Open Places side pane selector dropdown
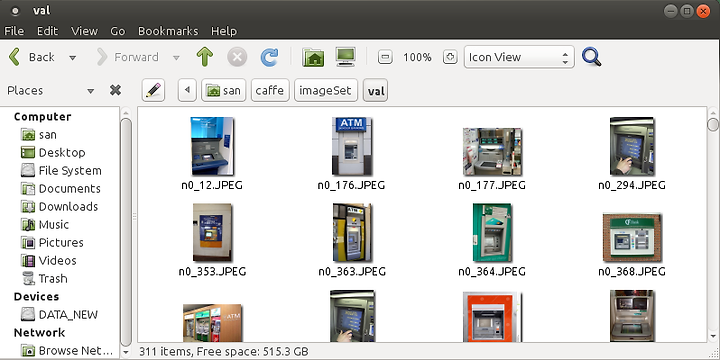Viewport: 720px width, 360px height. pos(90,91)
